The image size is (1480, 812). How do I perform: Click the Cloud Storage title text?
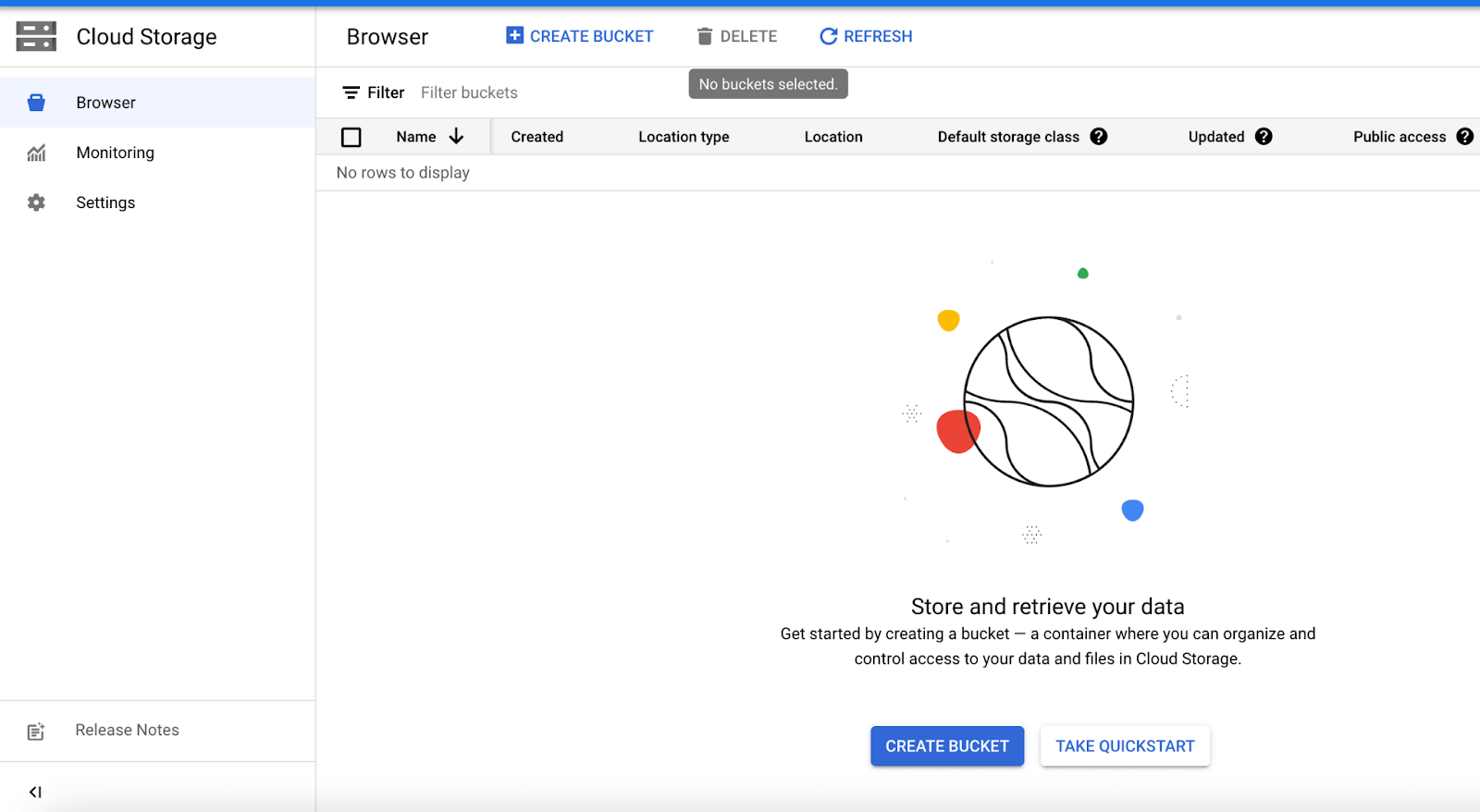click(146, 37)
